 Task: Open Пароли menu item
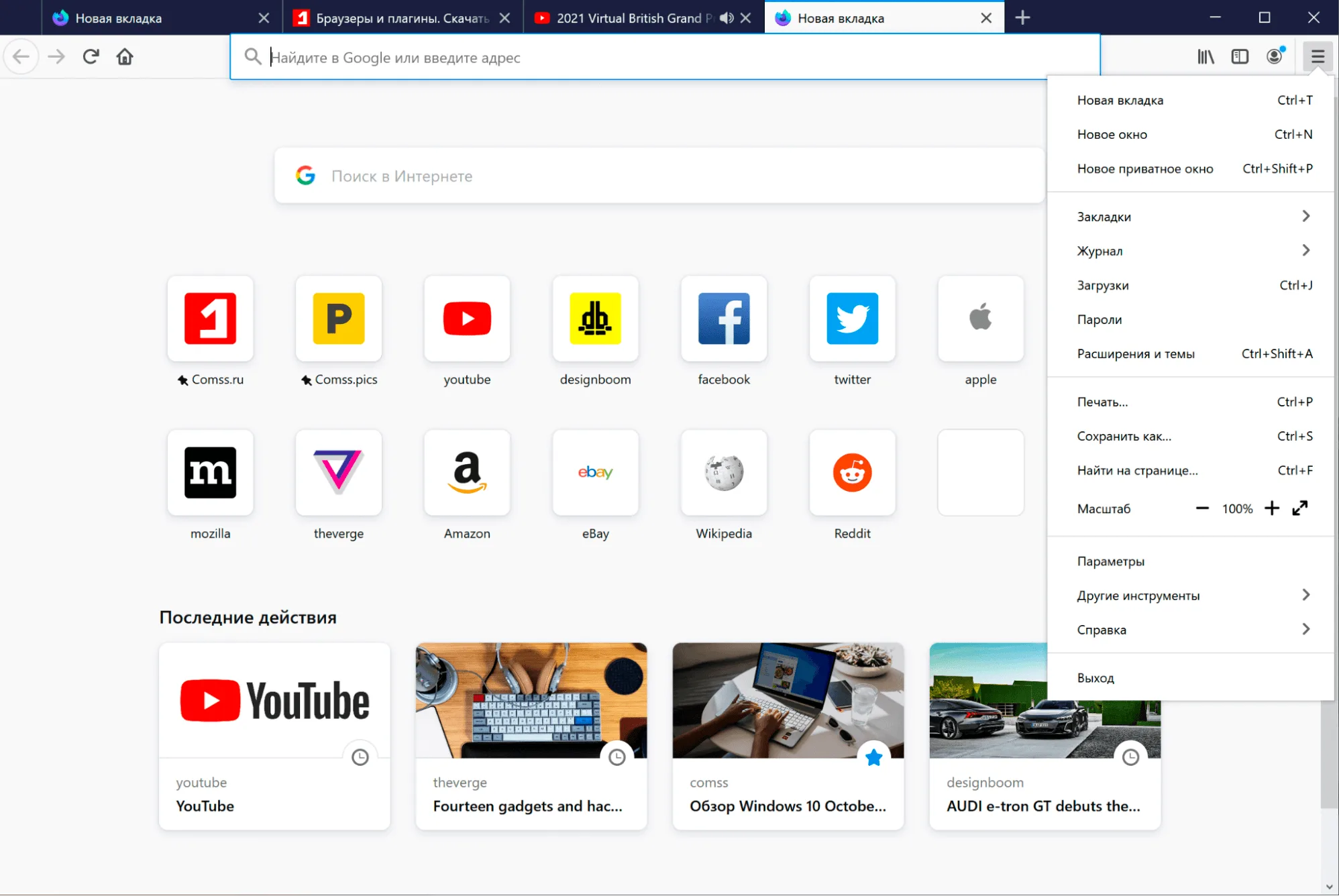point(1191,319)
